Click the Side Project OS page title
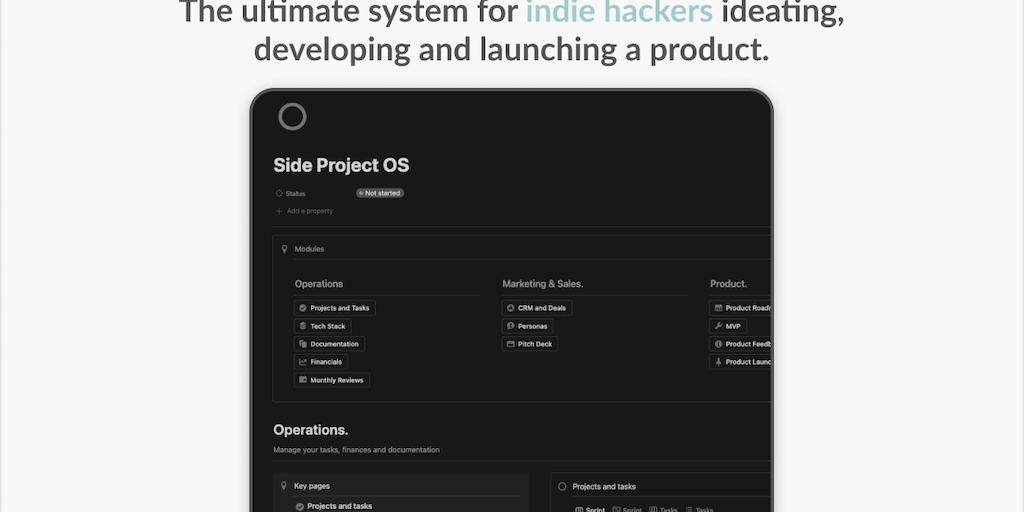The image size is (1024, 512). [341, 166]
